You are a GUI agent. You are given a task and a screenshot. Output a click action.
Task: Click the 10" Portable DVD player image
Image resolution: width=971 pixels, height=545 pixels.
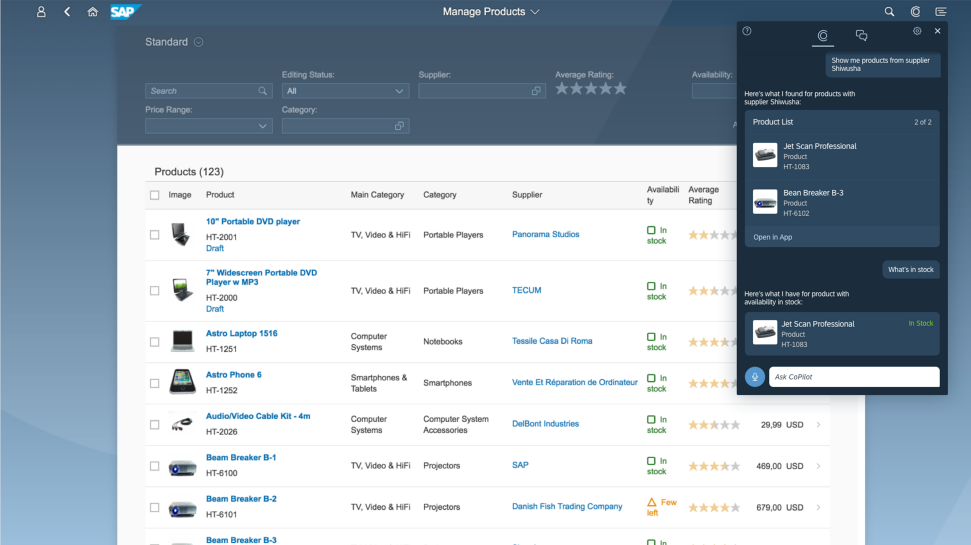181,235
